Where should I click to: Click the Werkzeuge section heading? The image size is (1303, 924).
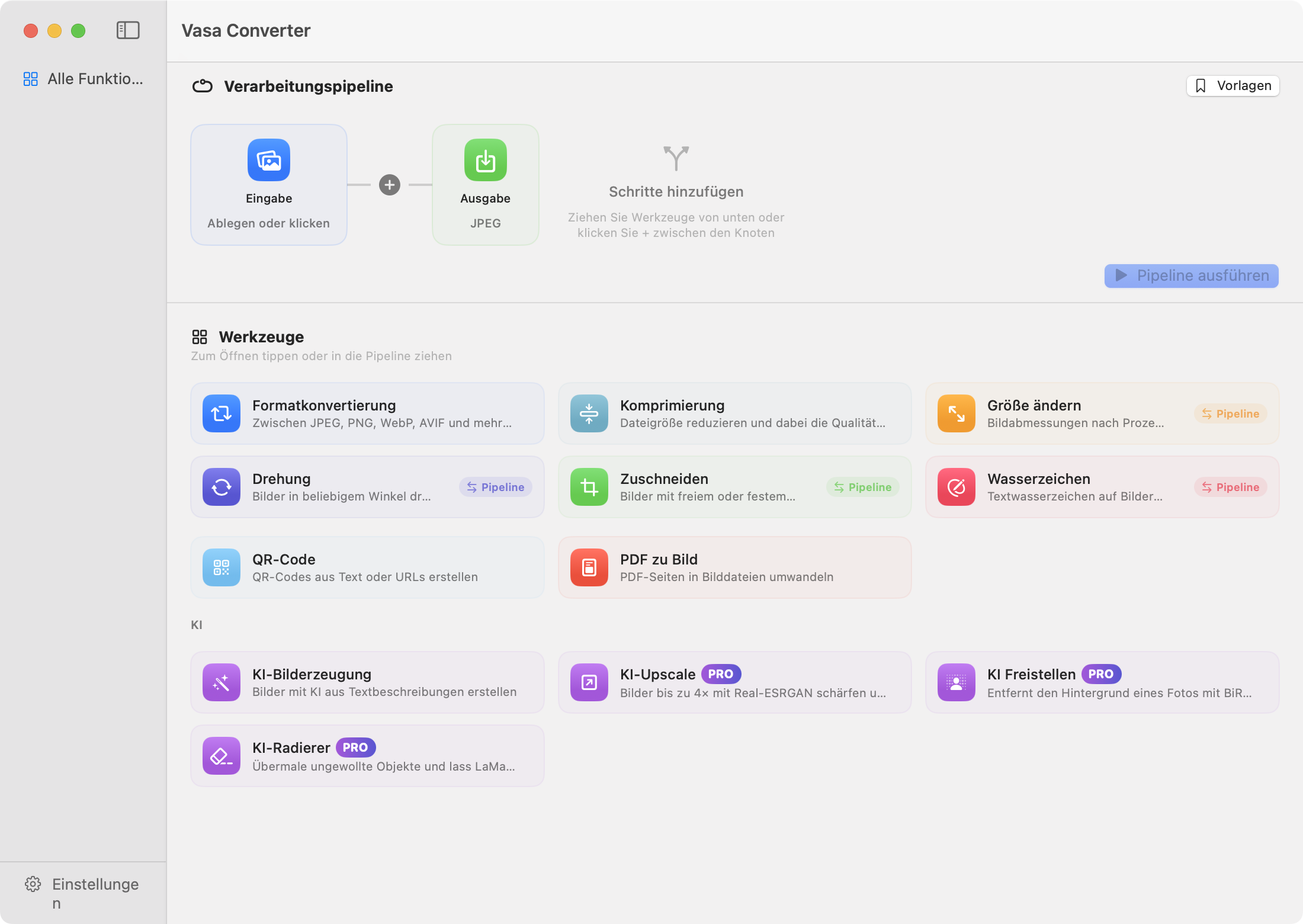click(x=261, y=337)
